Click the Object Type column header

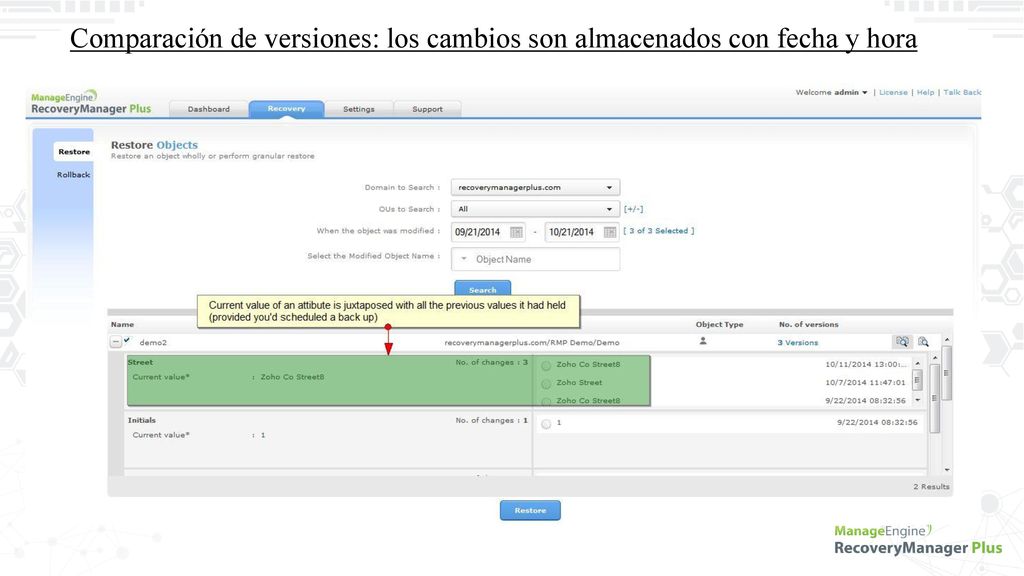[x=719, y=324]
